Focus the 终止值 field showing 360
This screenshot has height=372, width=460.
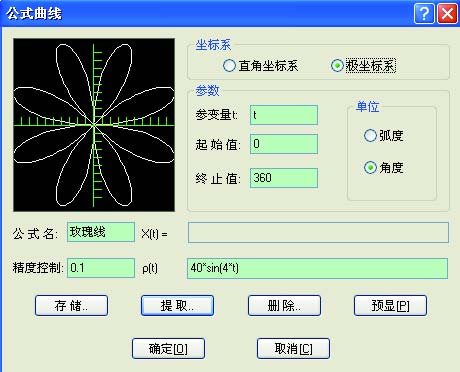[284, 178]
